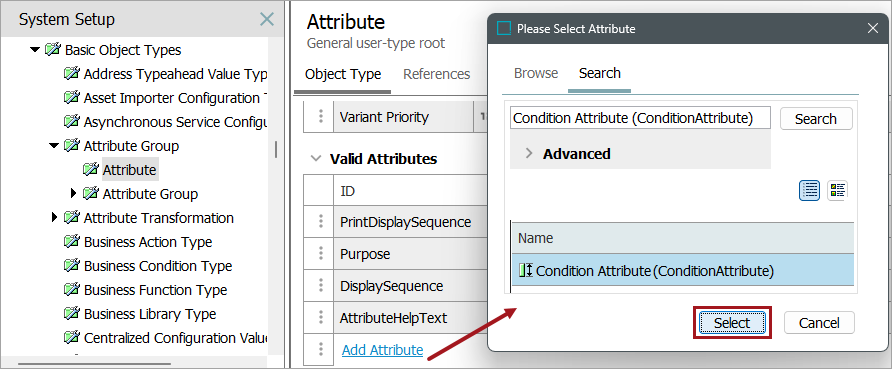
Task: Click the Select button
Action: tap(732, 323)
